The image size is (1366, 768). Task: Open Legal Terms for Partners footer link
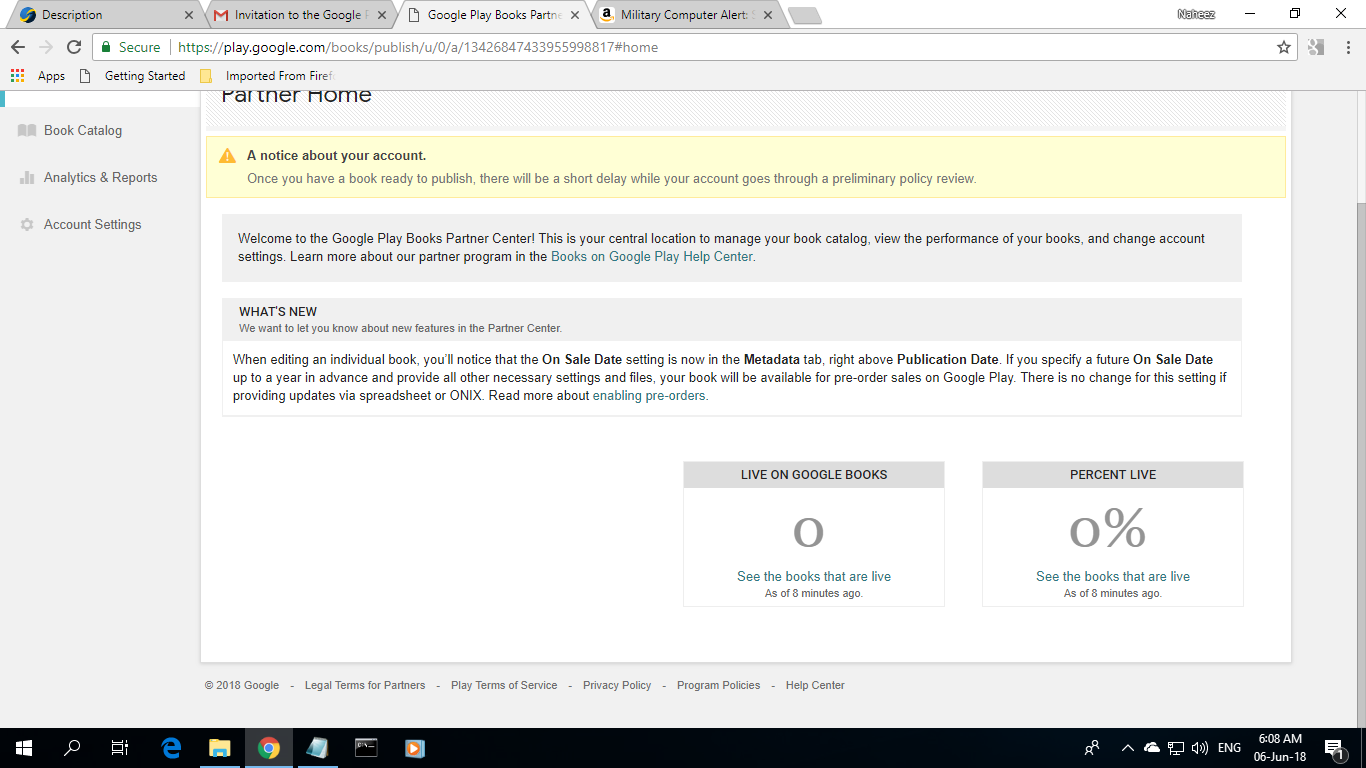coord(365,685)
